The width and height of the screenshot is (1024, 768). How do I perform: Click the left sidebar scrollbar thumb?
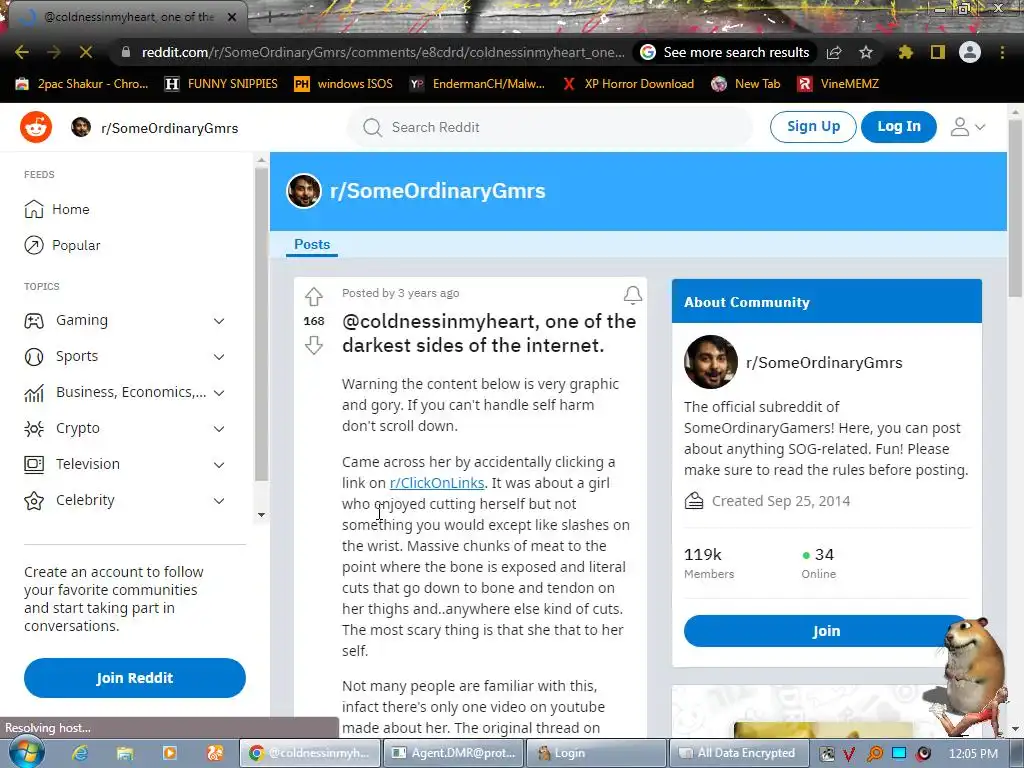click(x=261, y=325)
